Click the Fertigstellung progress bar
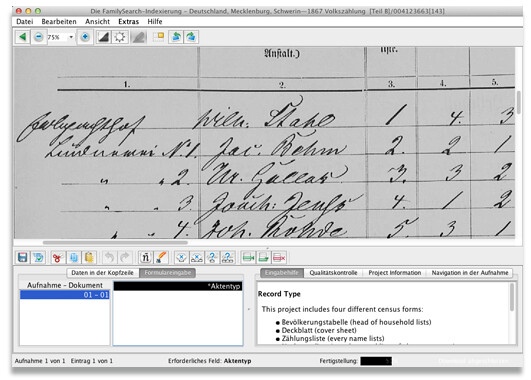531x380 pixels. pyautogui.click(x=376, y=361)
